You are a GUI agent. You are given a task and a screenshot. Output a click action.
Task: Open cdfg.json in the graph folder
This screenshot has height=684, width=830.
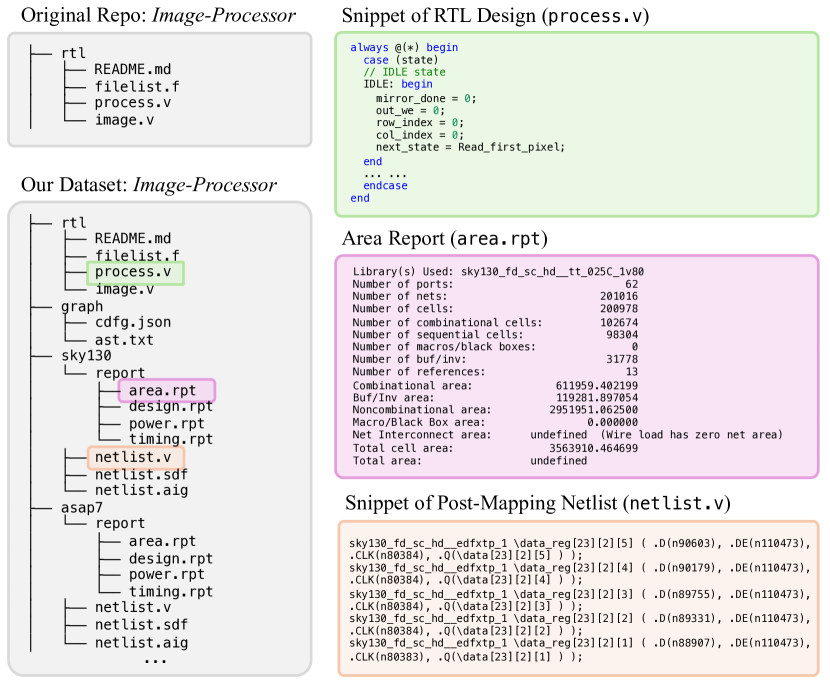132,323
